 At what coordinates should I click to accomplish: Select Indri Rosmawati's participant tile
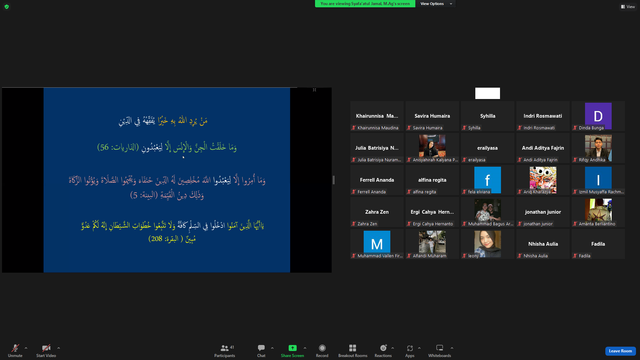543,116
